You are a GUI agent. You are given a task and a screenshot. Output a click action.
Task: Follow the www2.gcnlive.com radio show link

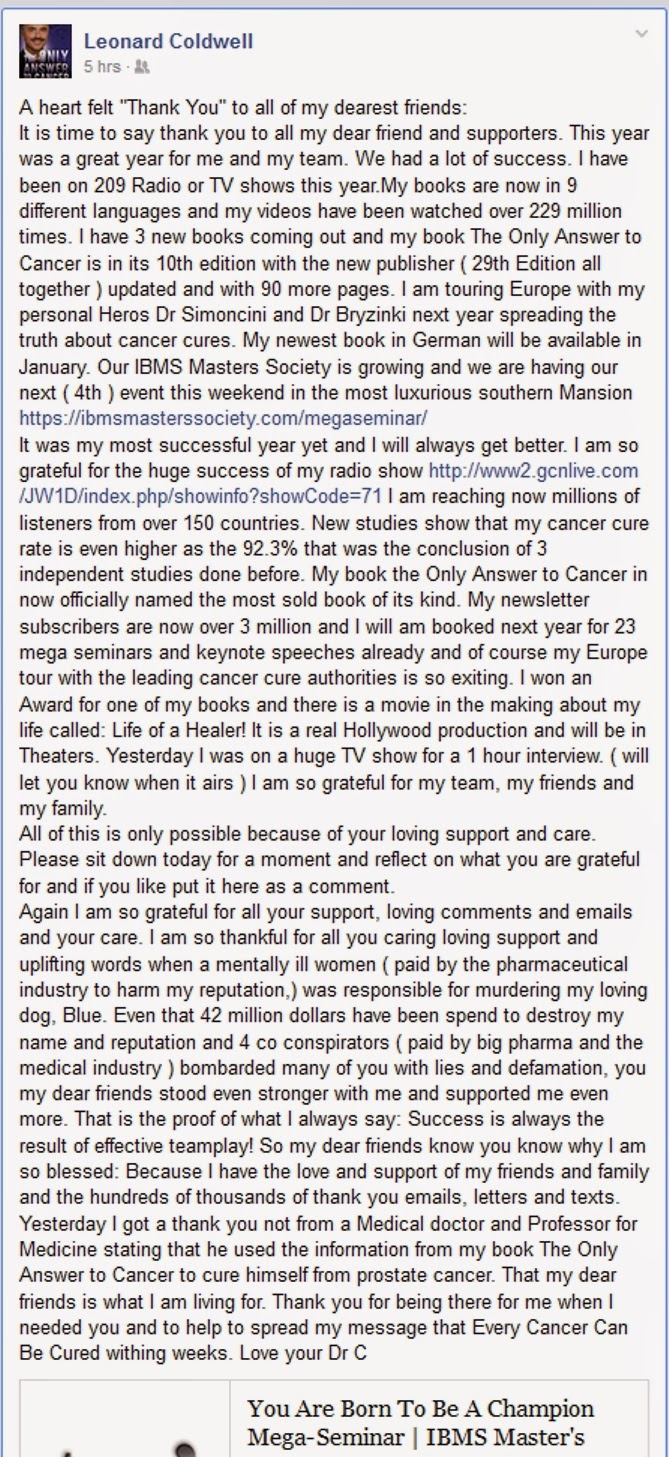pyautogui.click(x=533, y=468)
